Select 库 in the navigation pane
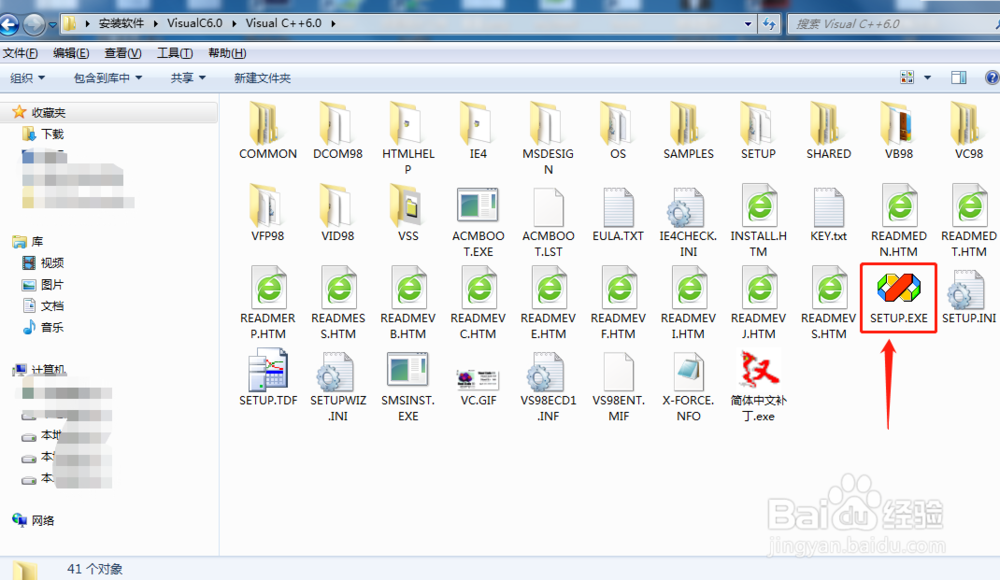Screen dimensions: 1000x580 [37, 241]
